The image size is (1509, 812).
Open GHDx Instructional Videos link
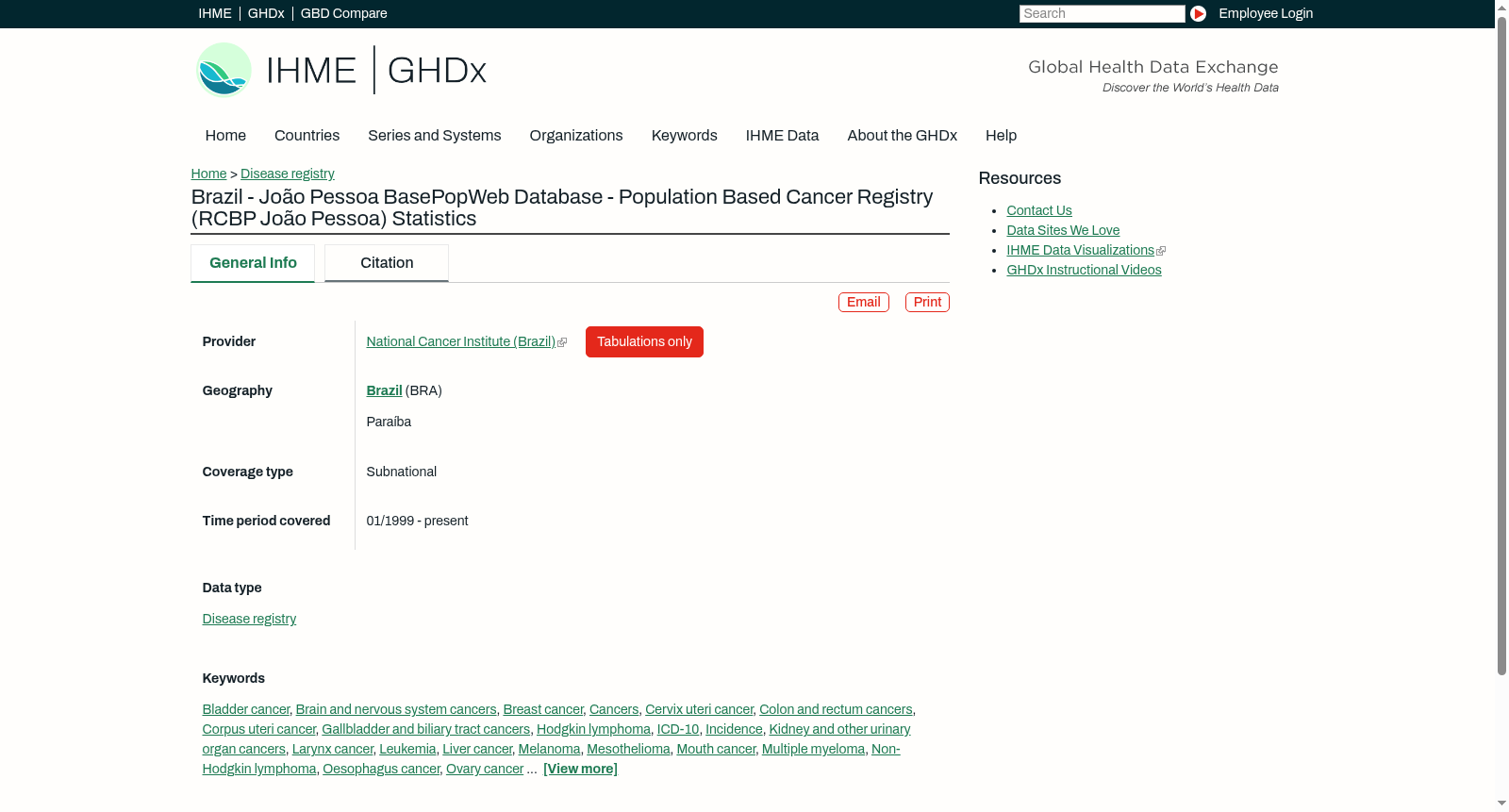pyautogui.click(x=1084, y=270)
